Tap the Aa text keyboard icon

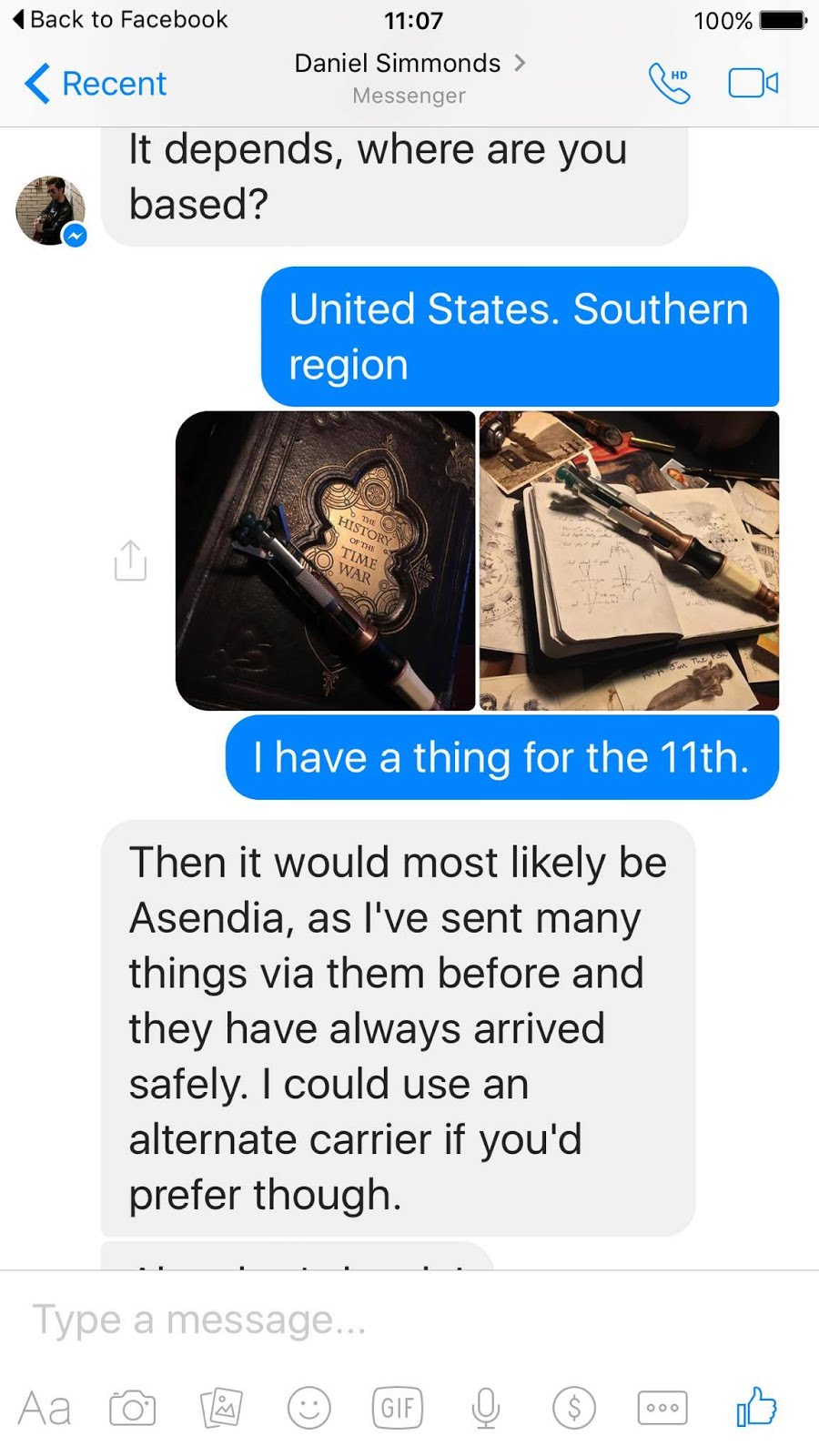[45, 1408]
